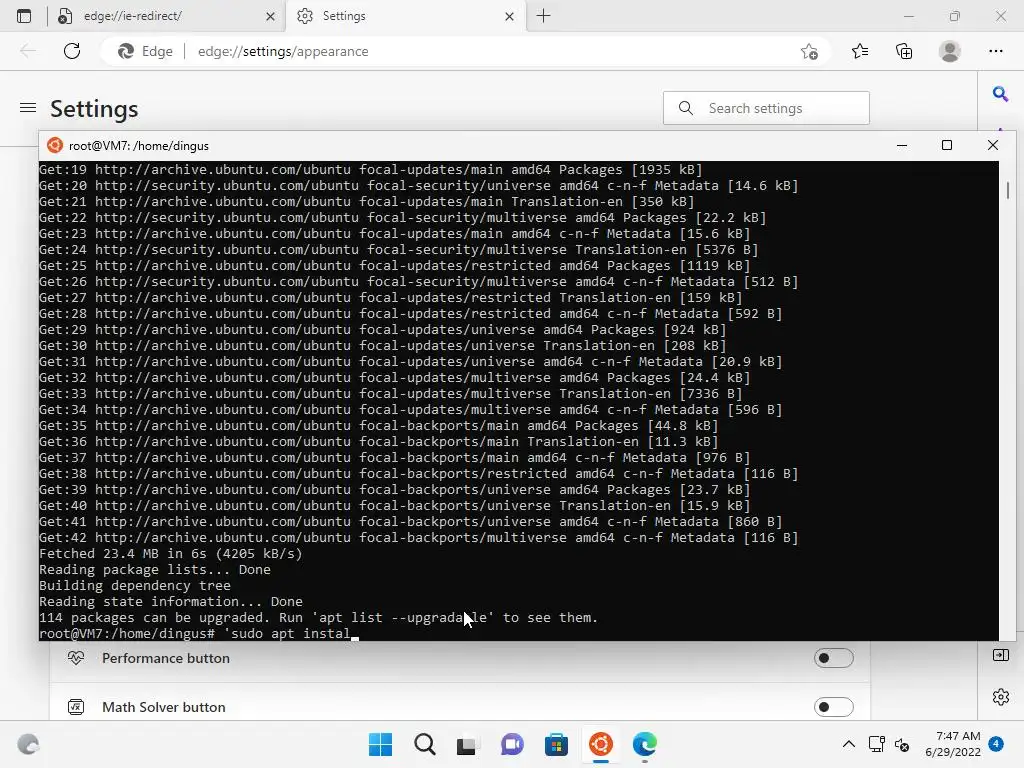Open the Favorites list icon
This screenshot has height=768, width=1024.
[x=860, y=51]
